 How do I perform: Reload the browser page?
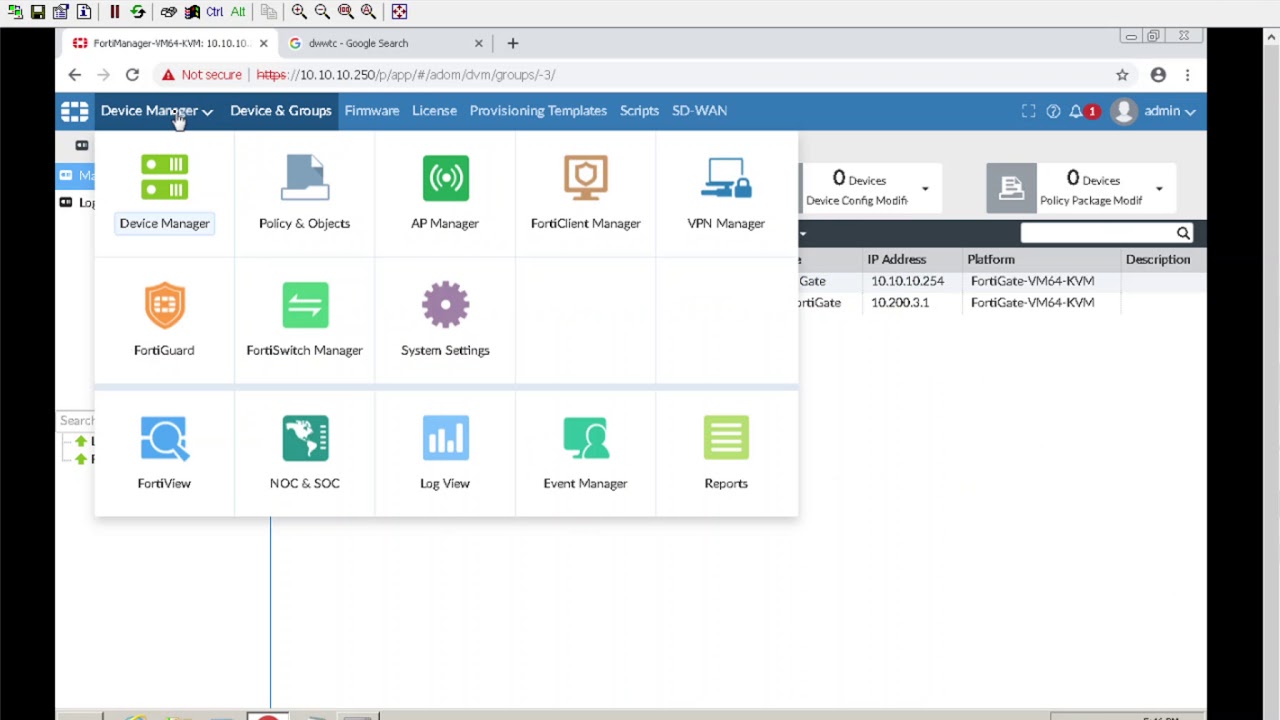pyautogui.click(x=132, y=75)
